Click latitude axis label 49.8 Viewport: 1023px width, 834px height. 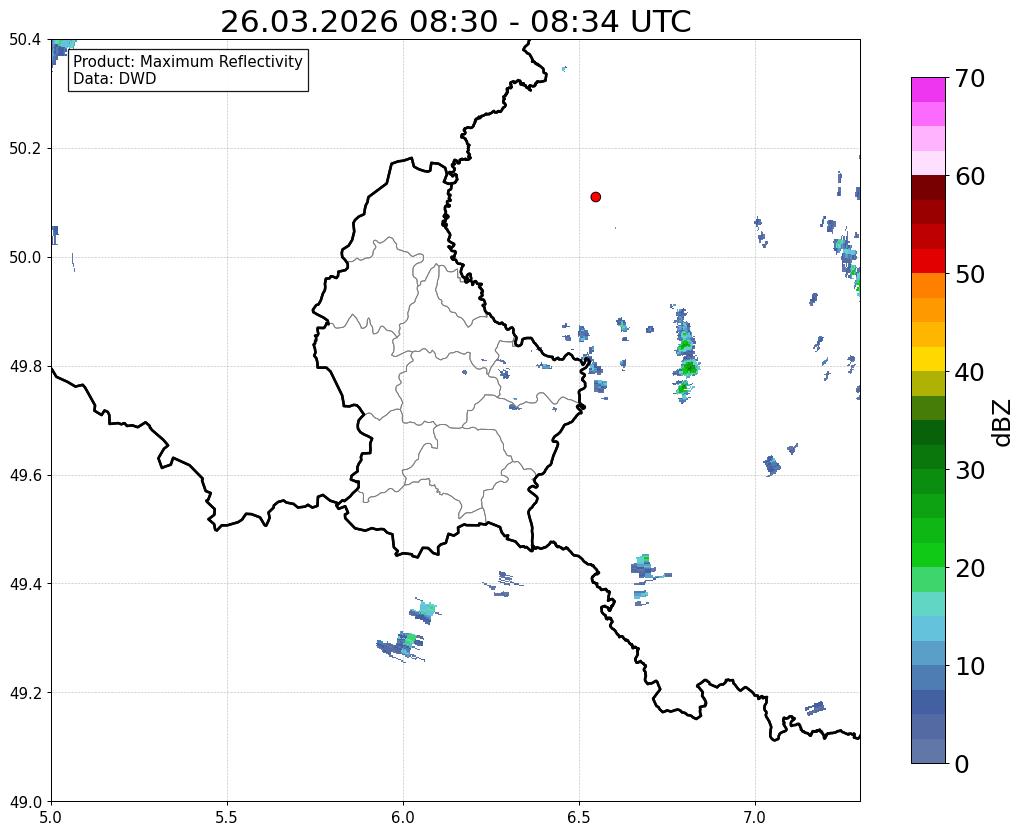pyautogui.click(x=25, y=367)
